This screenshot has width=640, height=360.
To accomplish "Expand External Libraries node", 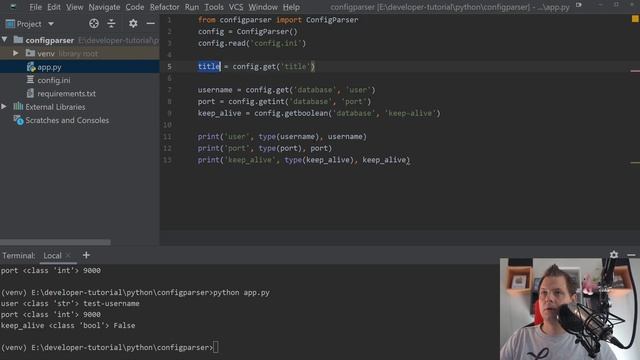I will pyautogui.click(x=4, y=107).
